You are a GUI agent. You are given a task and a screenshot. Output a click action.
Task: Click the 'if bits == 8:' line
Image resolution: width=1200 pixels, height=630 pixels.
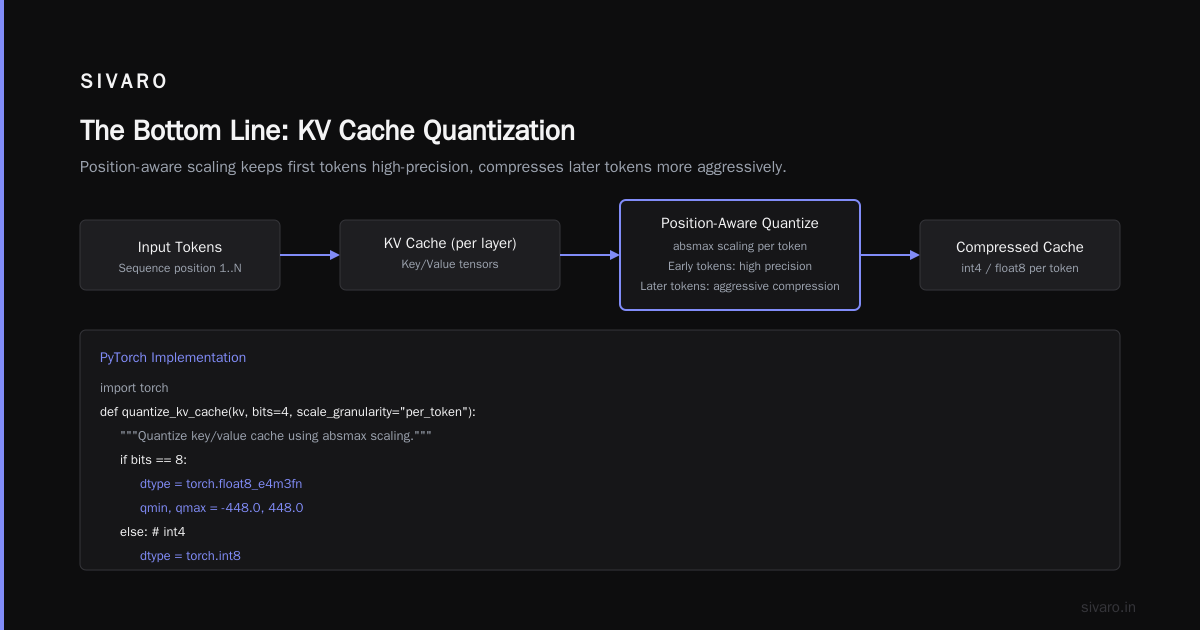tap(153, 459)
